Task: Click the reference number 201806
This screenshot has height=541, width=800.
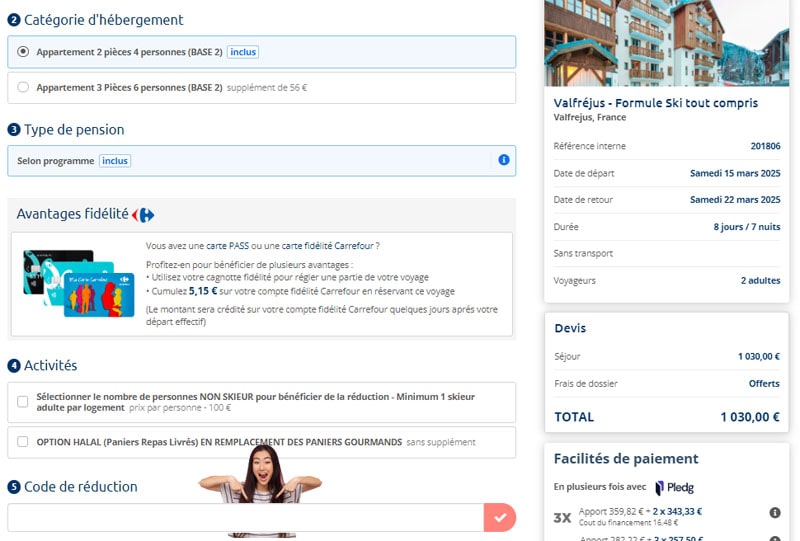Action: tap(765, 146)
